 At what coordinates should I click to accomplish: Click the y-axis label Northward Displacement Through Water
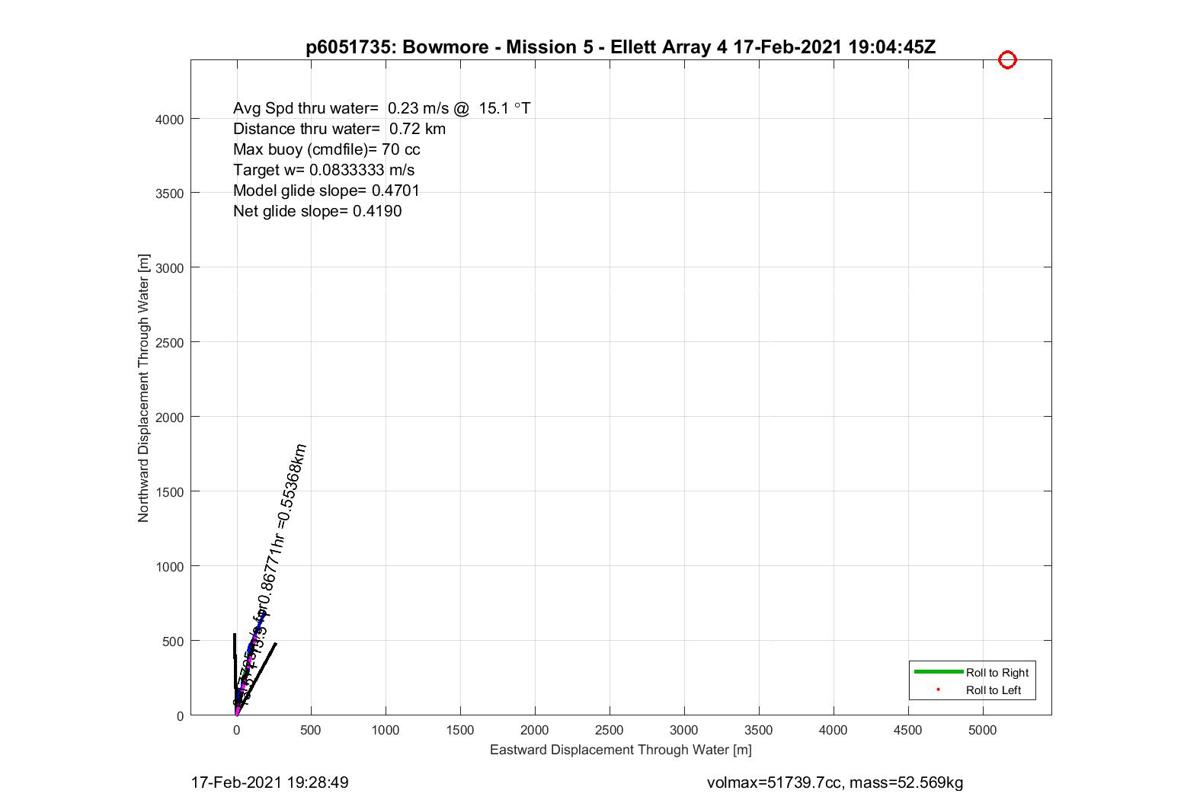point(143,387)
